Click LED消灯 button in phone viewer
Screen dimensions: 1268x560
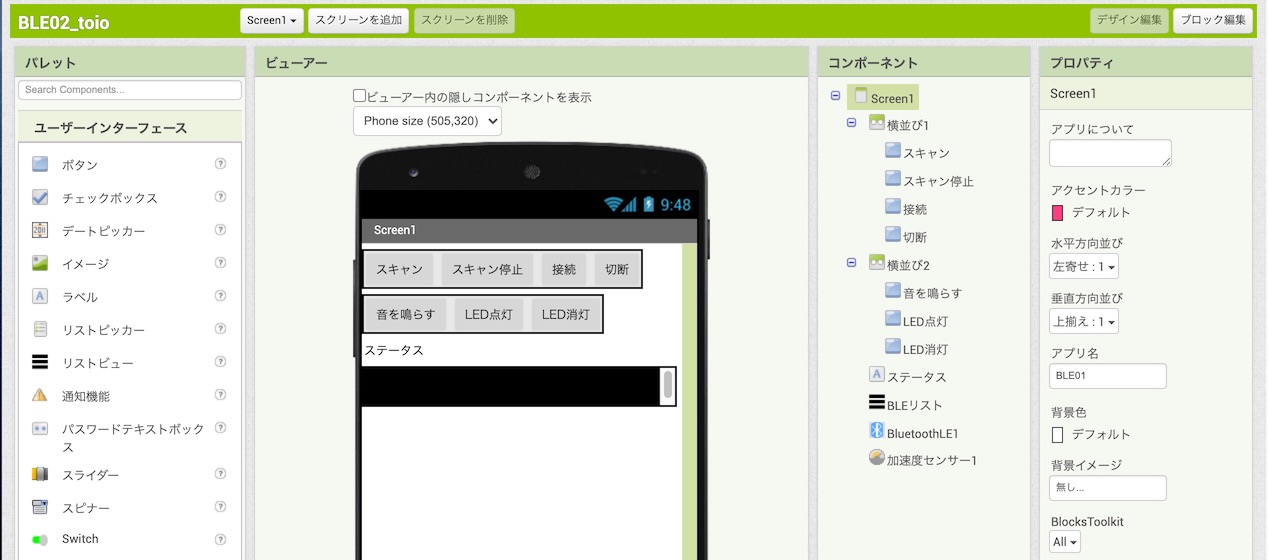pos(565,313)
